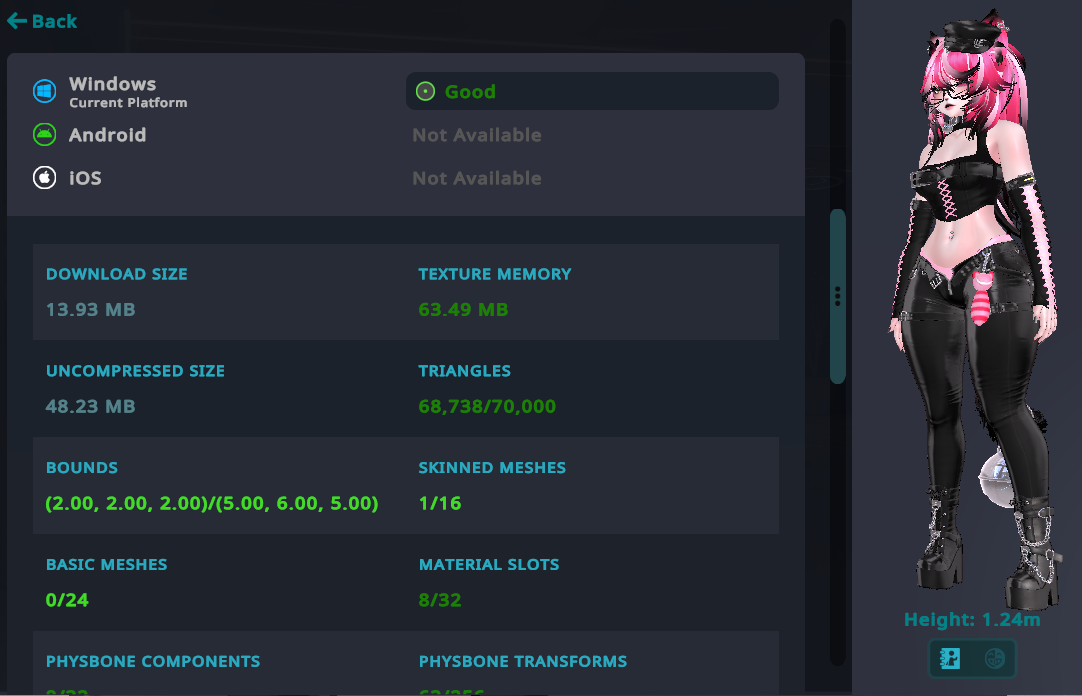Click the green Android platform icon

pyautogui.click(x=44, y=134)
